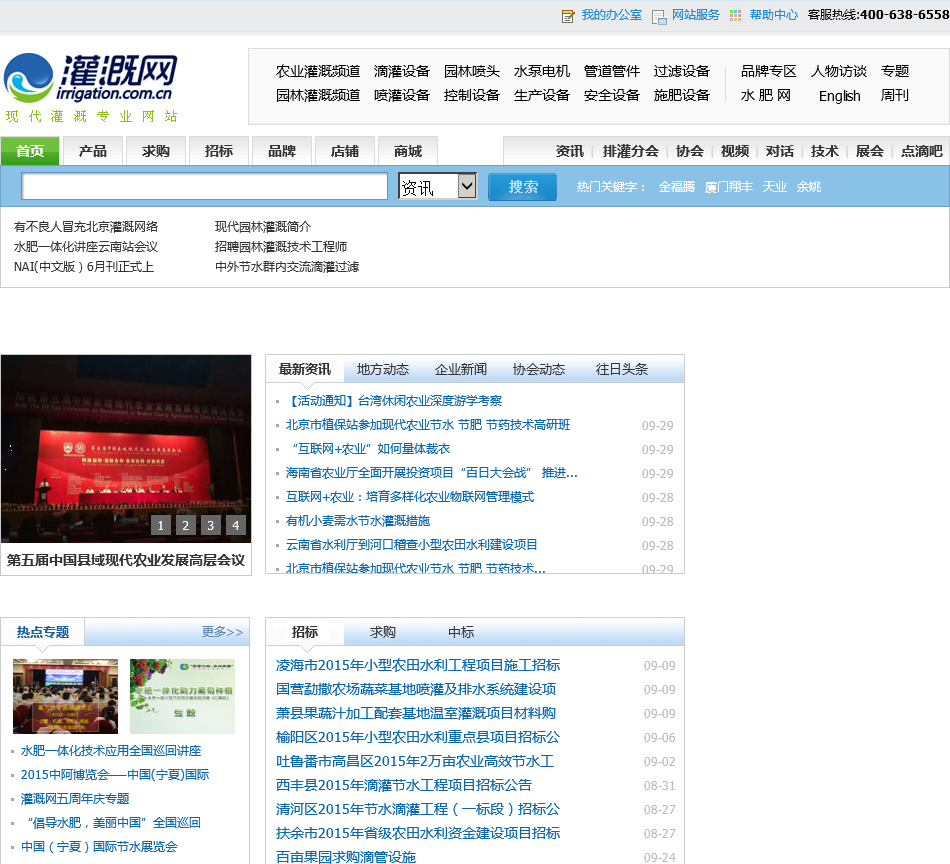The height and width of the screenshot is (864, 950).
Task: Select the 店铺 navigation tab
Action: coord(345,151)
